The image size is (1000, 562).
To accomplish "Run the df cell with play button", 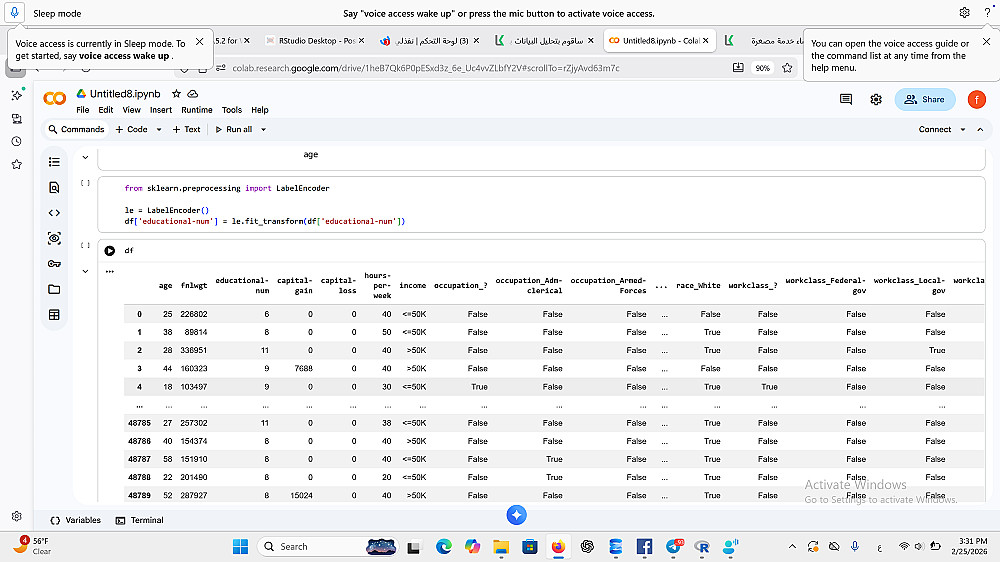I will (x=110, y=251).
